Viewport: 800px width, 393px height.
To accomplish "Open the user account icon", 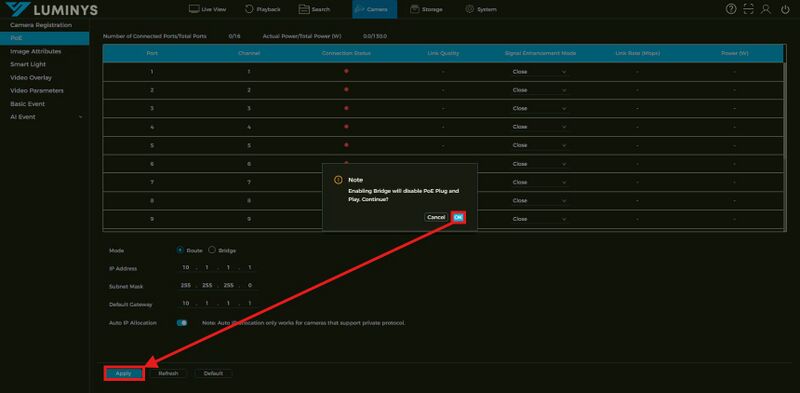I will (766, 9).
